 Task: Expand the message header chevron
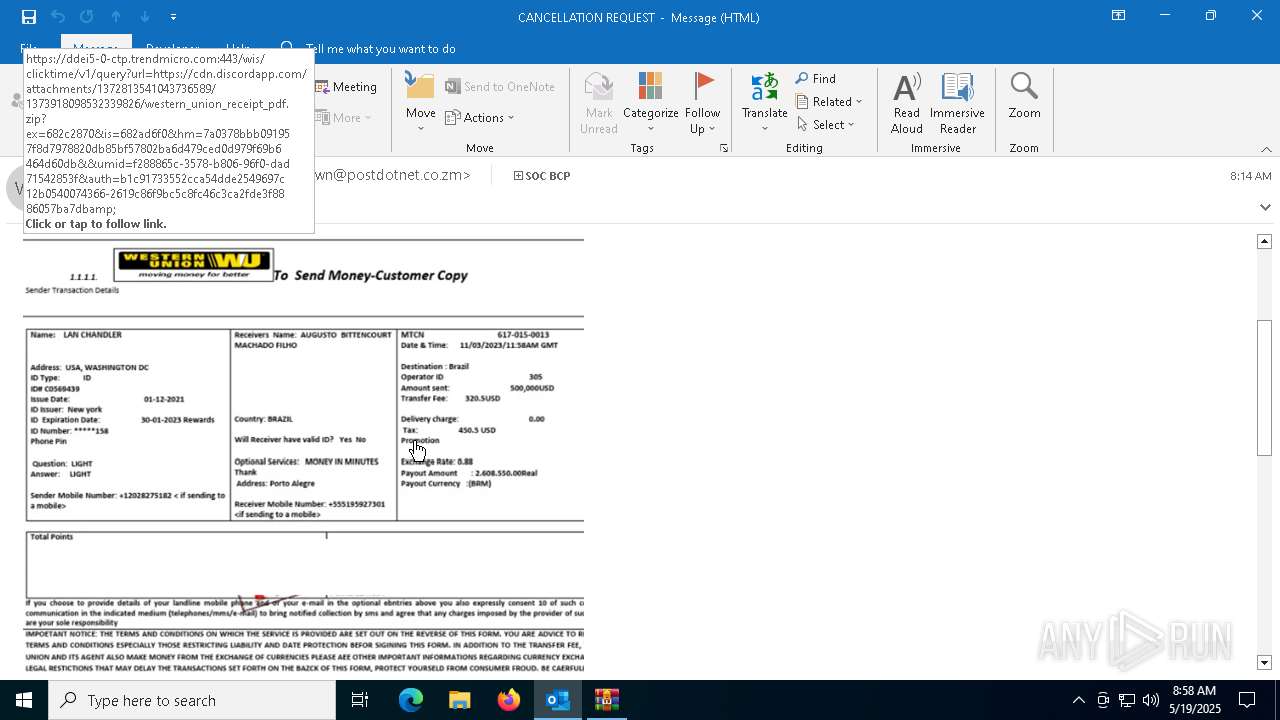pyautogui.click(x=1265, y=207)
